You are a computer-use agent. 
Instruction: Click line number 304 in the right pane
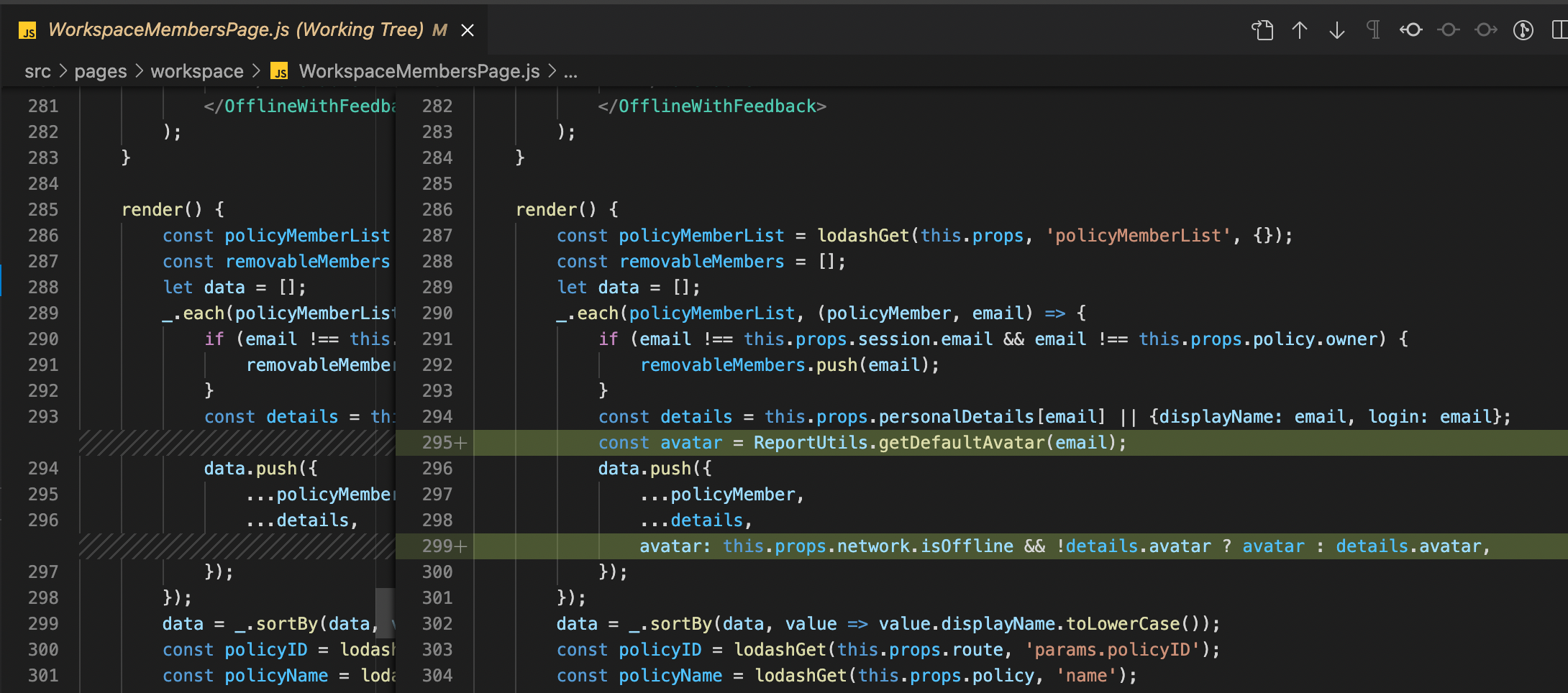click(x=437, y=676)
